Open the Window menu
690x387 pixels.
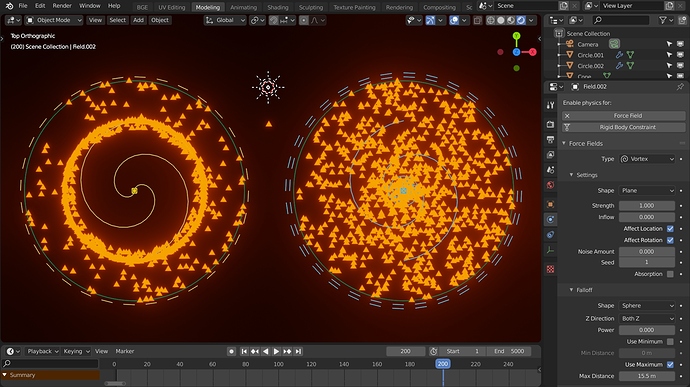pos(90,6)
